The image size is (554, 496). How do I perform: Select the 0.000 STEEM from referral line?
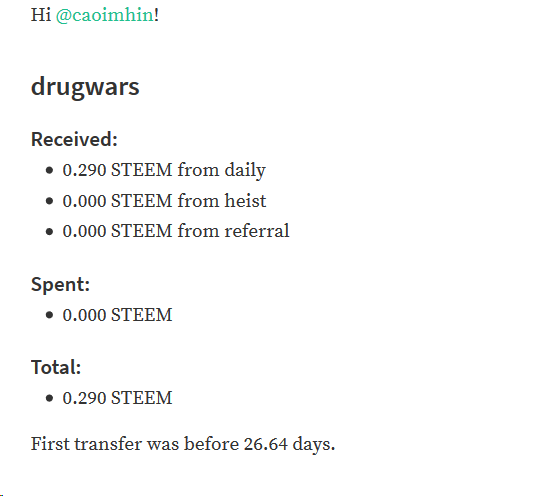click(176, 231)
